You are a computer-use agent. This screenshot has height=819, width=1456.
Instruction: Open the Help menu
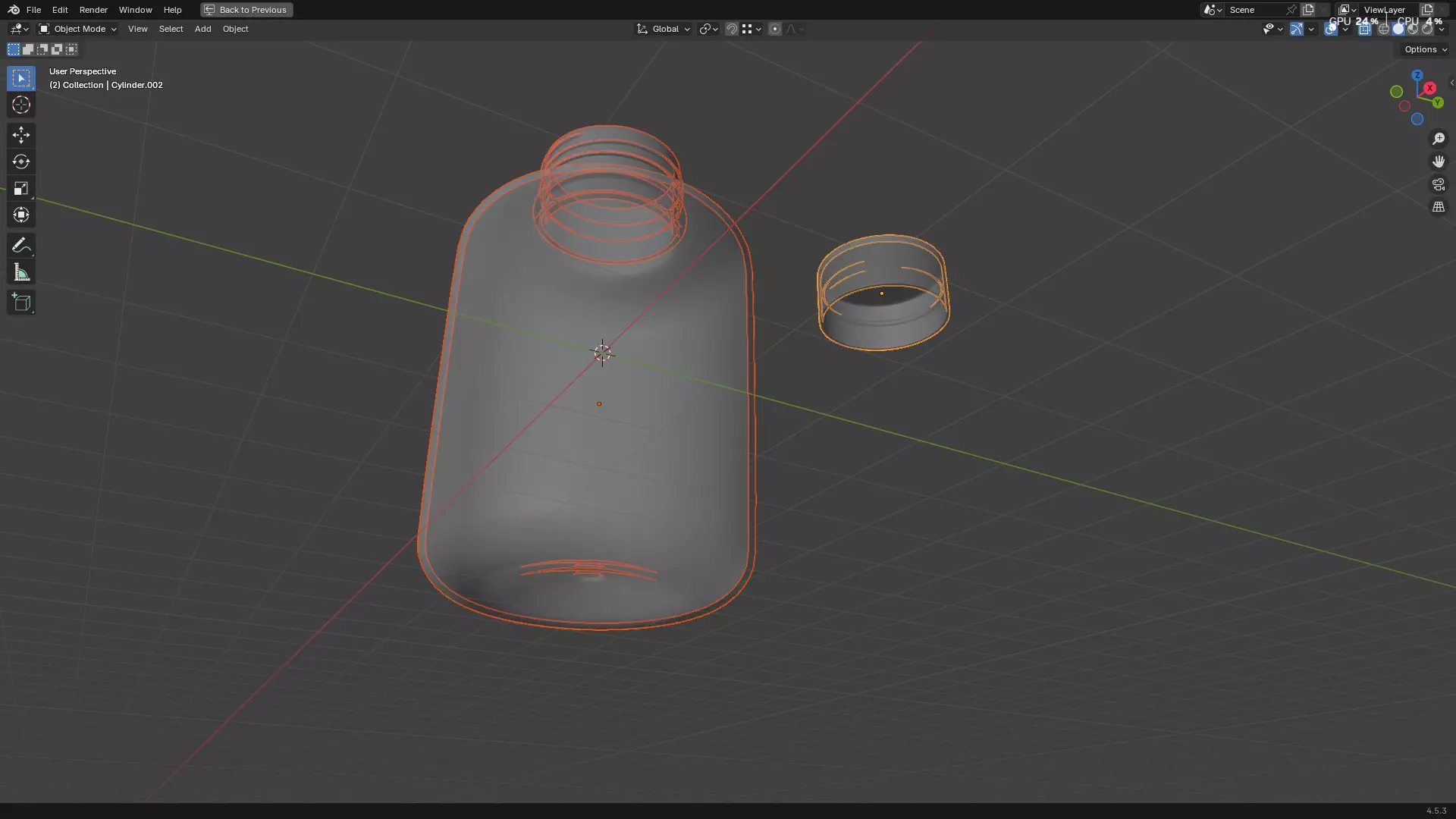pyautogui.click(x=172, y=10)
